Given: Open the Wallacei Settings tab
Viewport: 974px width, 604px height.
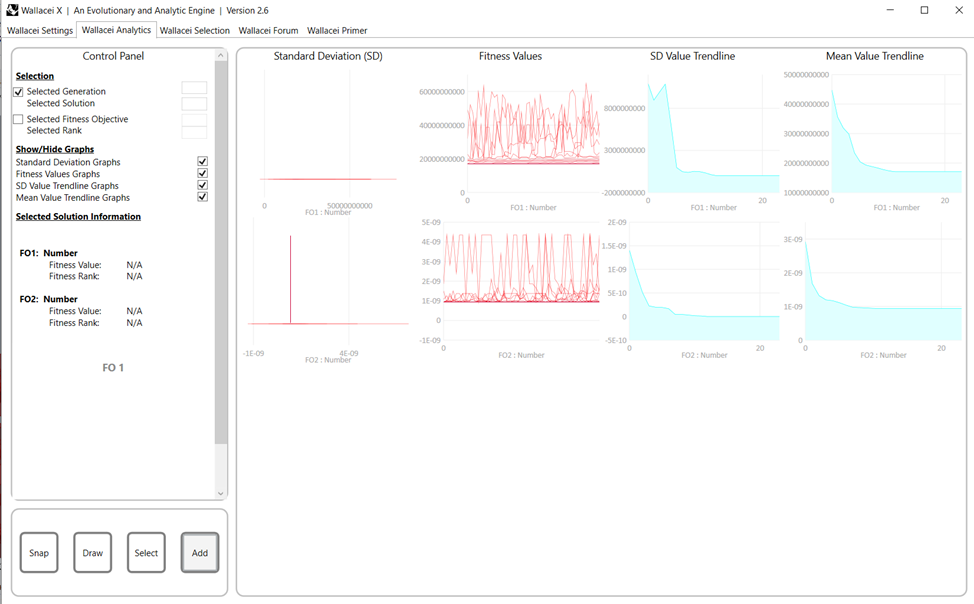Looking at the screenshot, I should [x=40, y=30].
